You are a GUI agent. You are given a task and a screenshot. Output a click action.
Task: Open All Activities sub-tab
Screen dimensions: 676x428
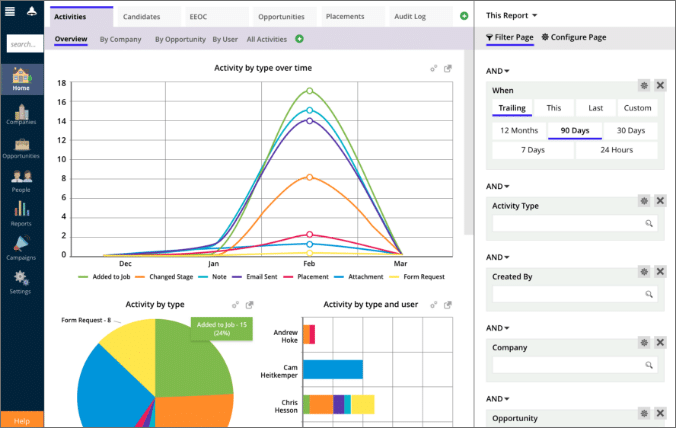tap(266, 39)
